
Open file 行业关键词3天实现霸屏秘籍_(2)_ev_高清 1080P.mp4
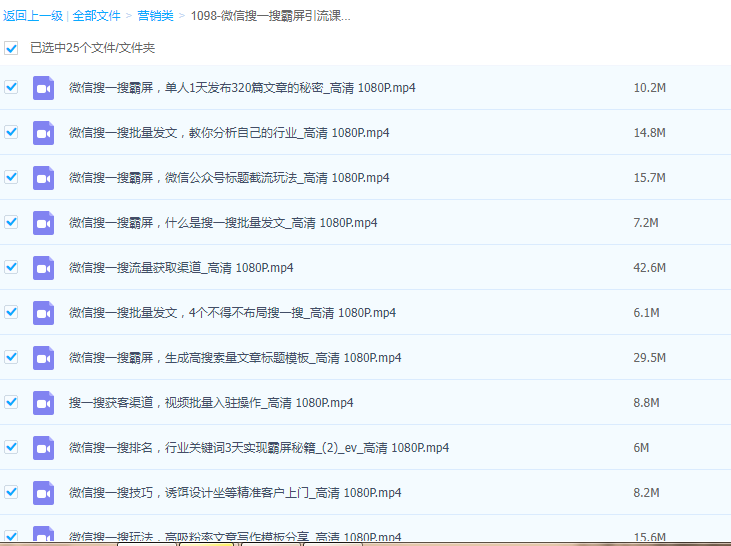pos(259,448)
